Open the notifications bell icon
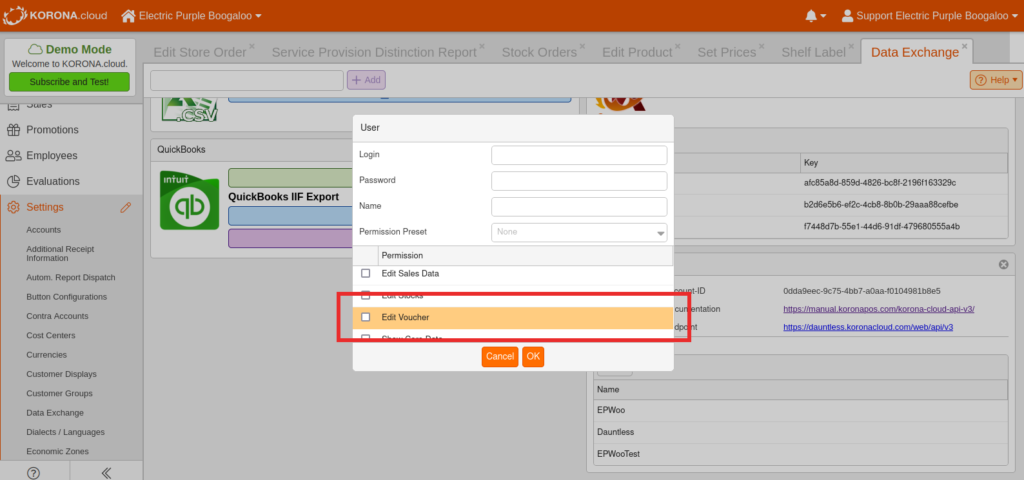 (811, 15)
